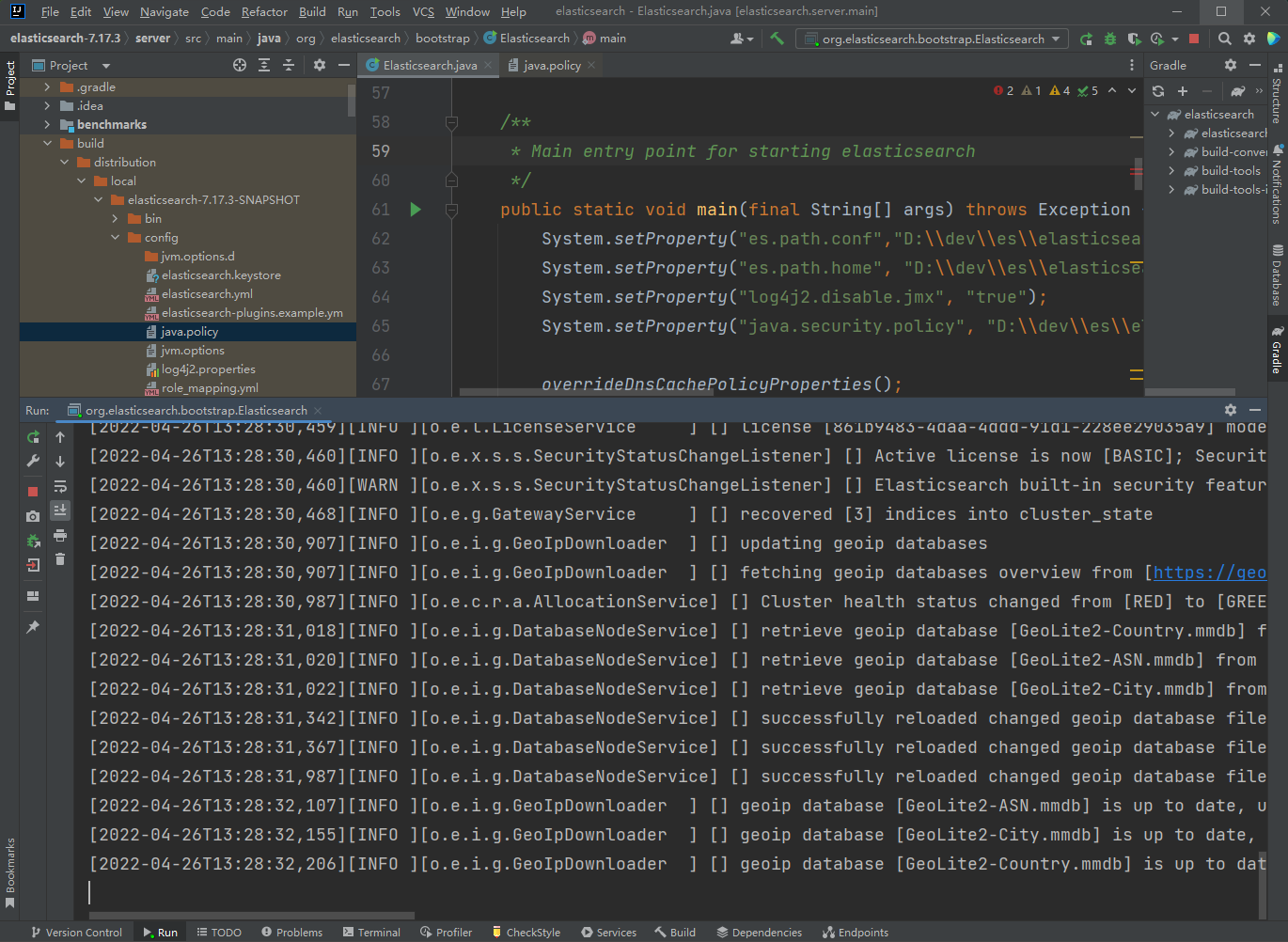Toggle Scroll to End in console
The height and width of the screenshot is (942, 1288).
[x=60, y=510]
